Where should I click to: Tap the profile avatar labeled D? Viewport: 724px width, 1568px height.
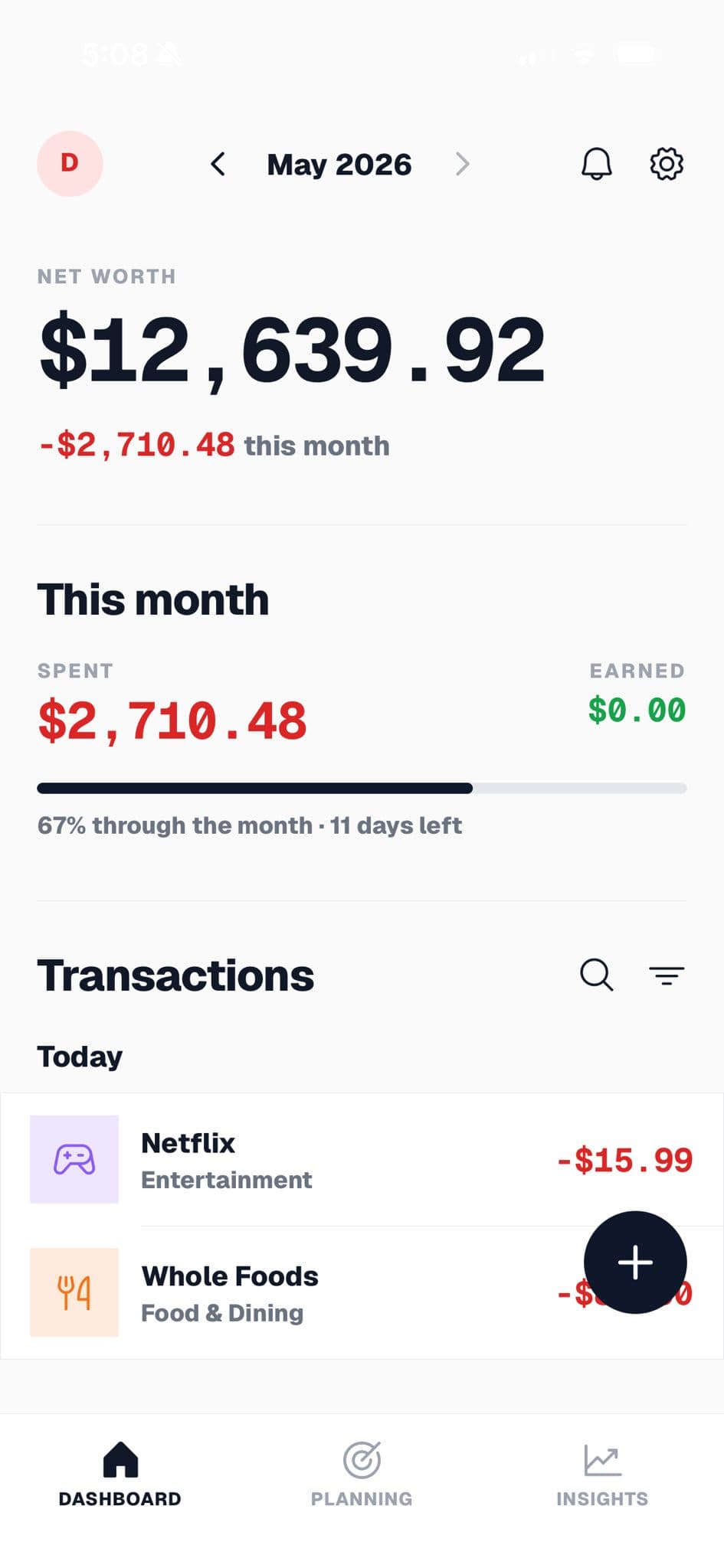[x=70, y=164]
